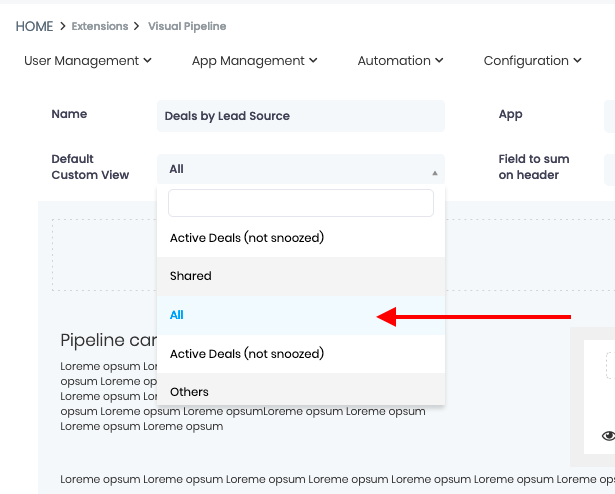Click the Pipeline card heading
Screen dimensions: 615x494
[109, 340]
